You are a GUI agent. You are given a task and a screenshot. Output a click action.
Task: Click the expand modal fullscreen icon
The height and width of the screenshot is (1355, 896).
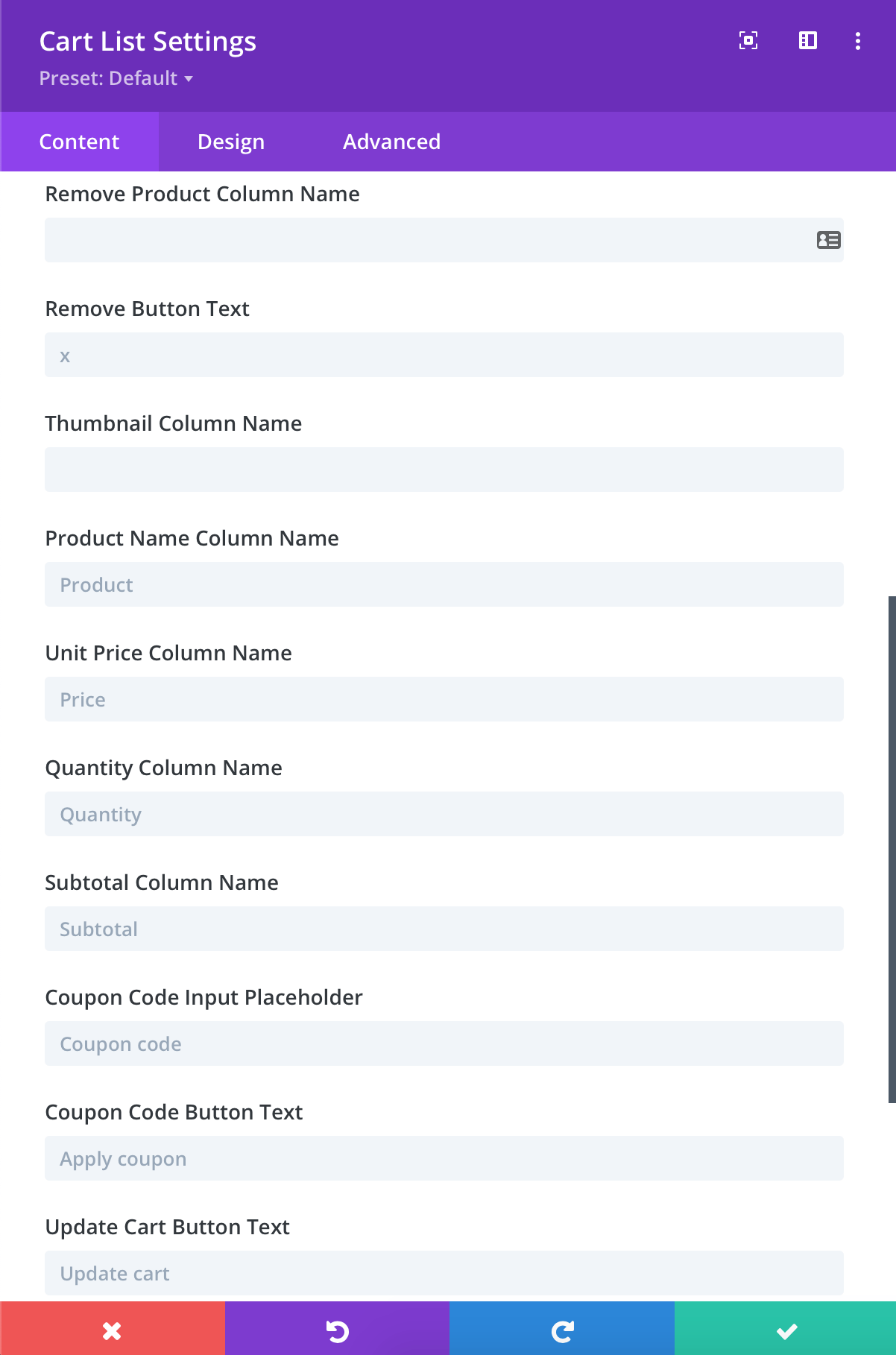coord(748,40)
